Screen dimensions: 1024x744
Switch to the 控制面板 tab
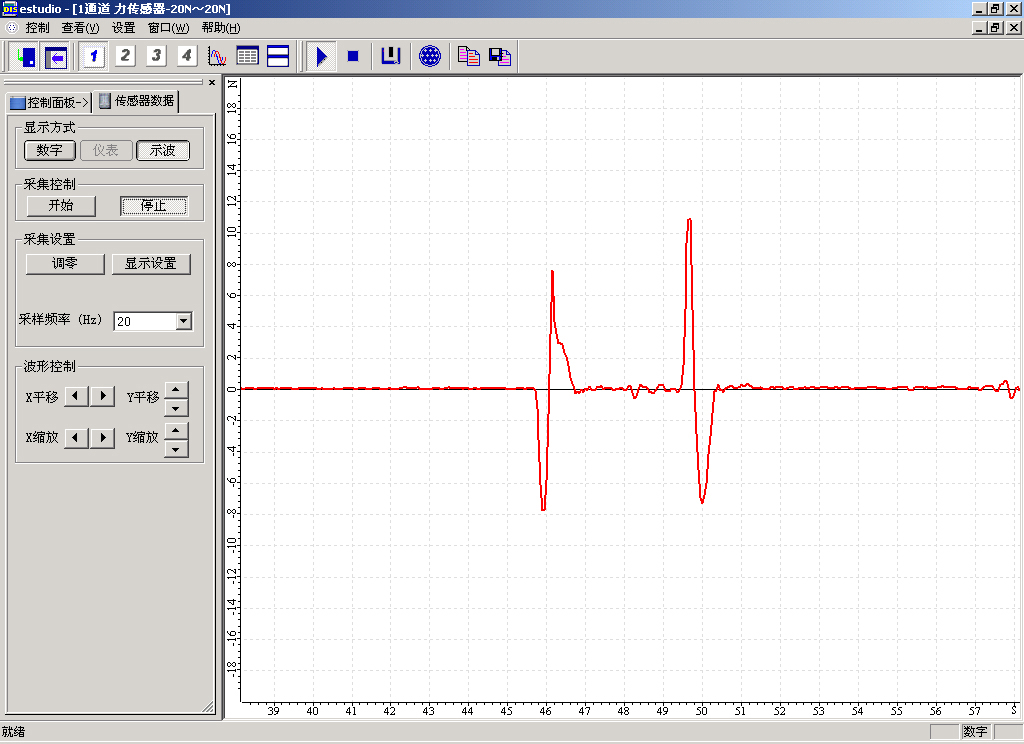tap(50, 102)
